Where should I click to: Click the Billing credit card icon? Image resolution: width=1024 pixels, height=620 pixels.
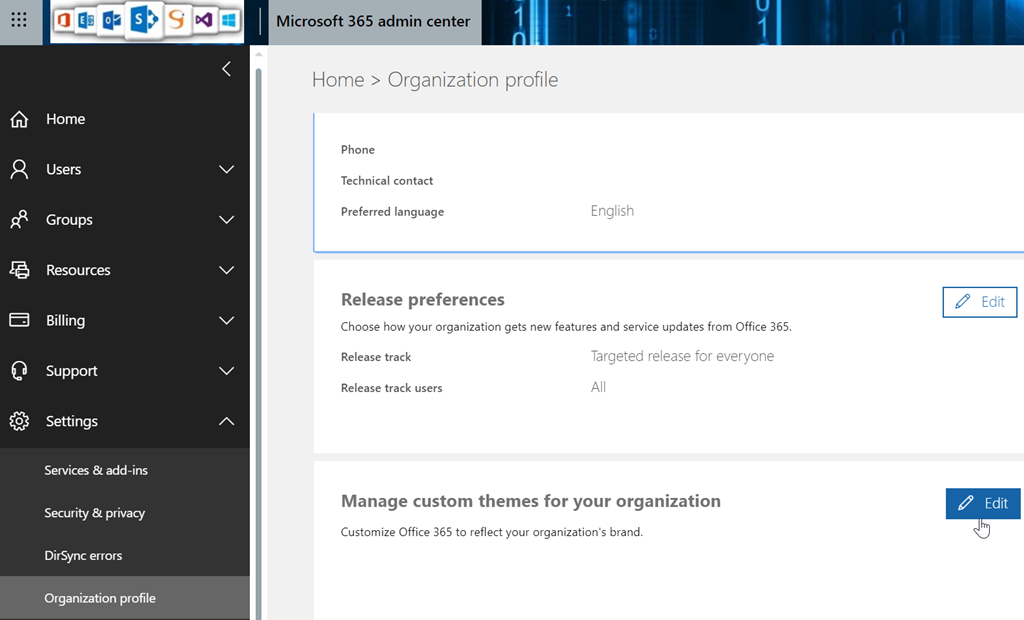(x=19, y=320)
